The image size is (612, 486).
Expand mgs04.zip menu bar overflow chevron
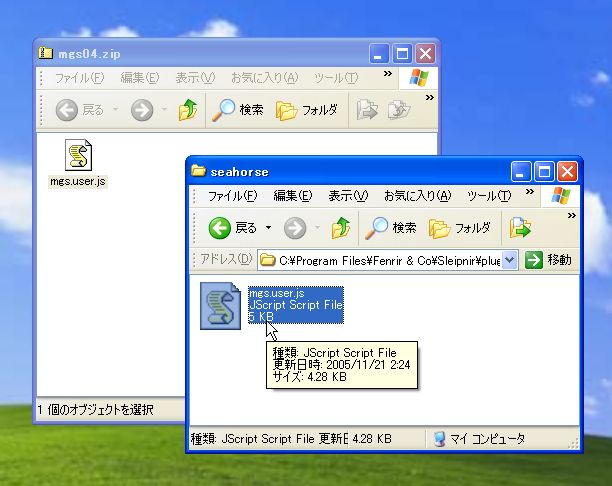click(x=387, y=73)
